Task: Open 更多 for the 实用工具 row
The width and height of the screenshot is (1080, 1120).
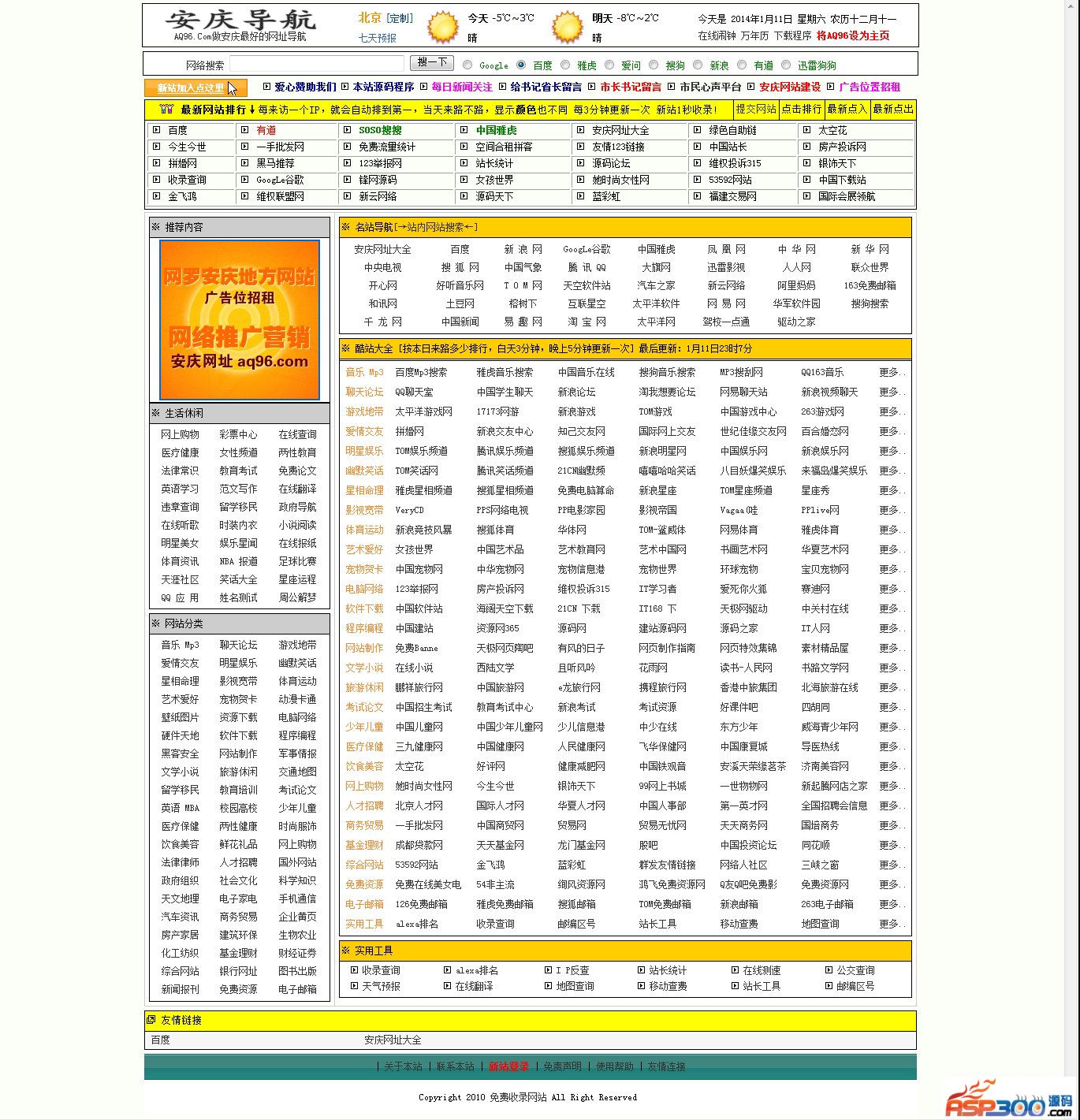Action: pos(892,924)
